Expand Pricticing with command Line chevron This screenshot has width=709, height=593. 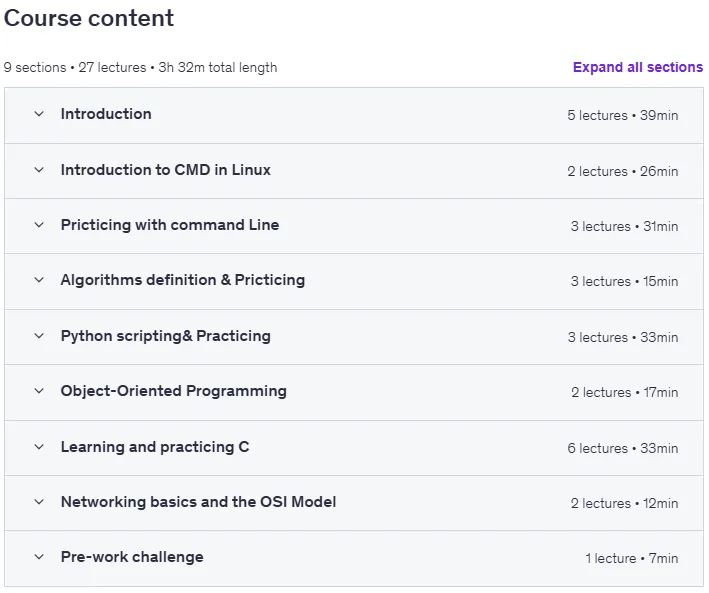[39, 225]
